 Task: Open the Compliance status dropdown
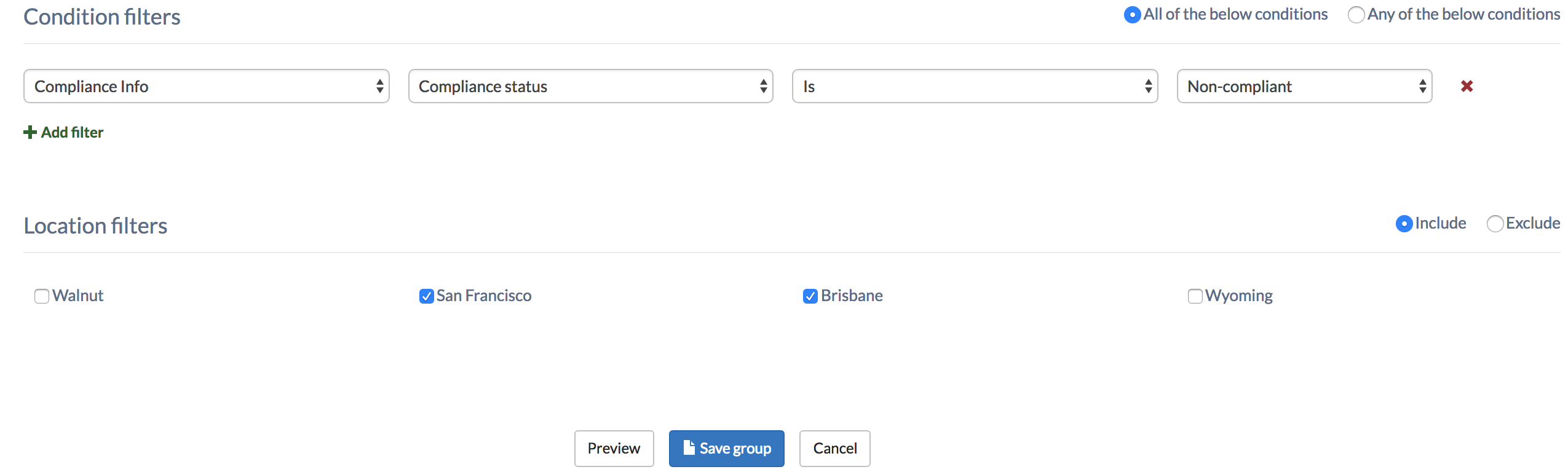pyautogui.click(x=591, y=86)
